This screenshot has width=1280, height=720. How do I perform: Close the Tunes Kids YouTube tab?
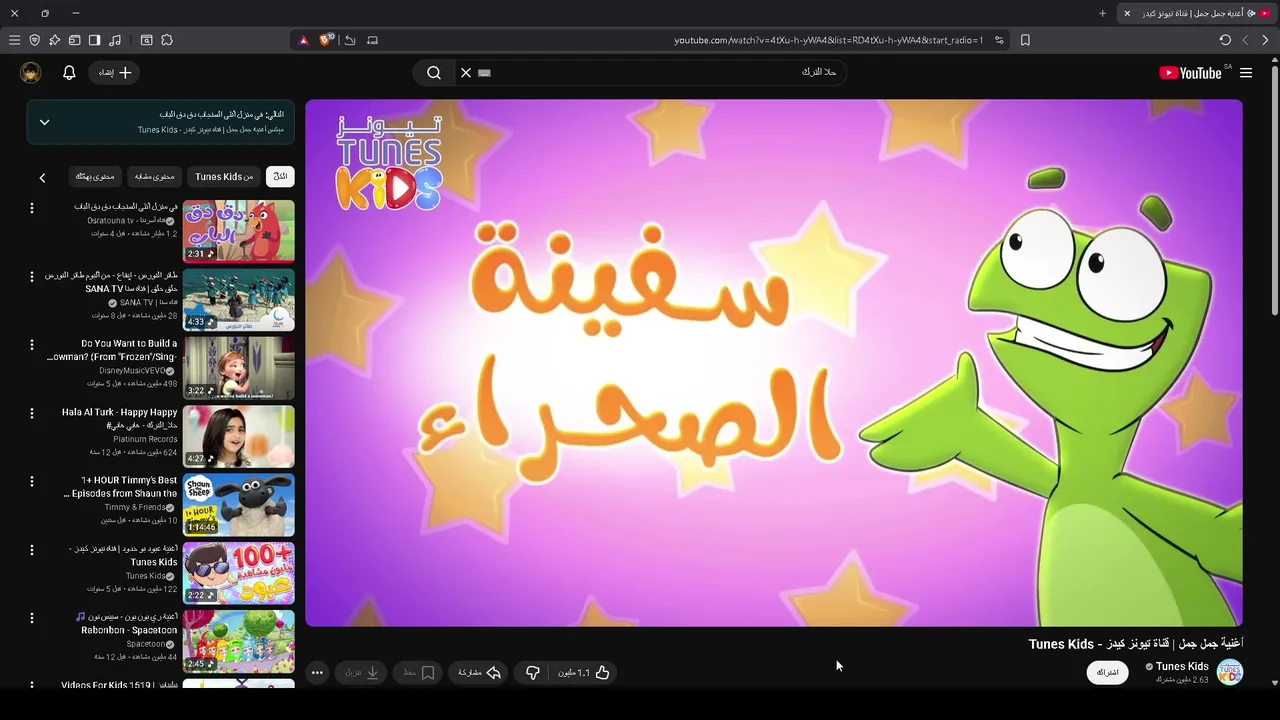[x=1127, y=13]
